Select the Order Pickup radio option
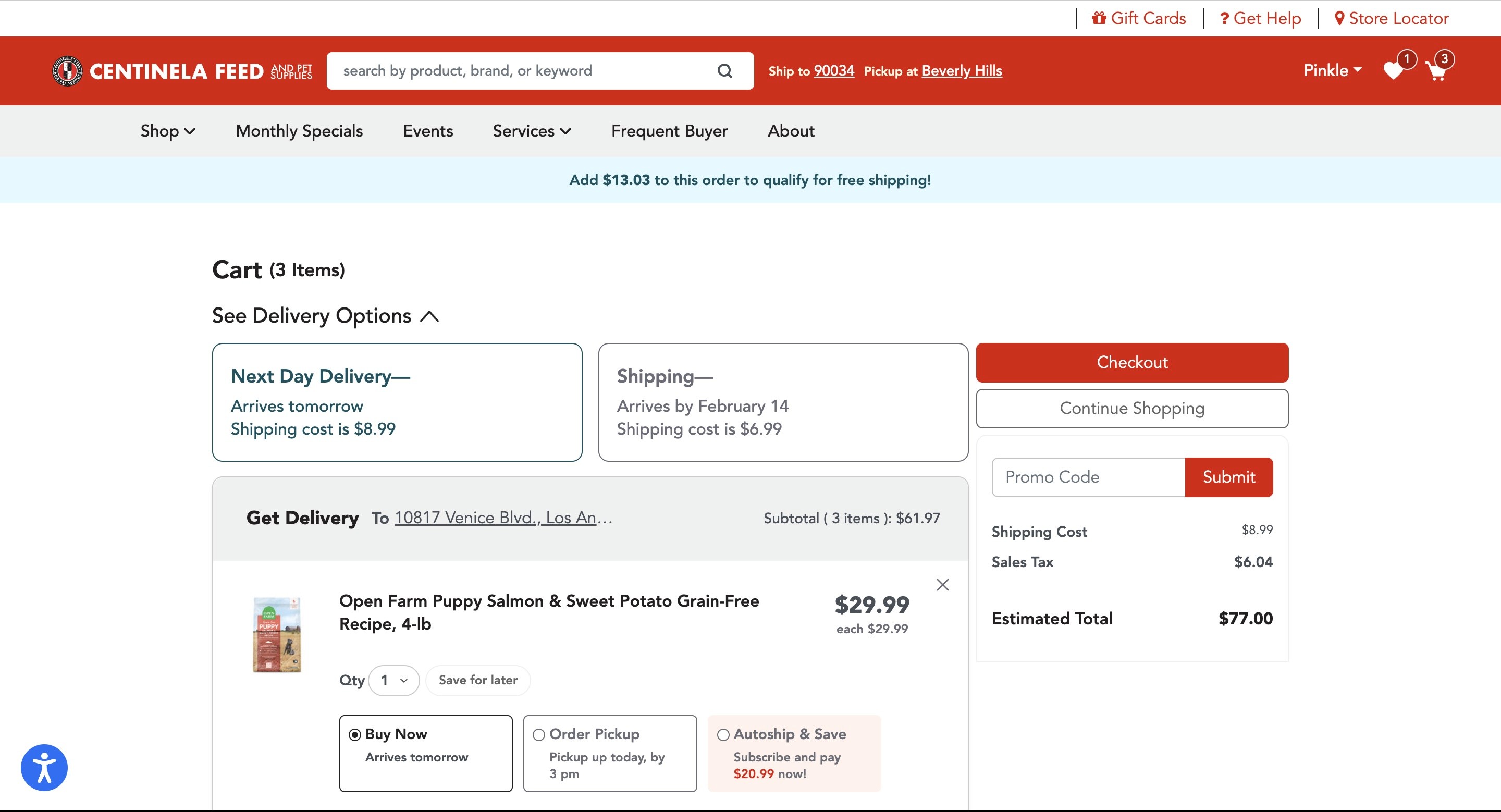This screenshot has height=812, width=1501. coord(539,734)
